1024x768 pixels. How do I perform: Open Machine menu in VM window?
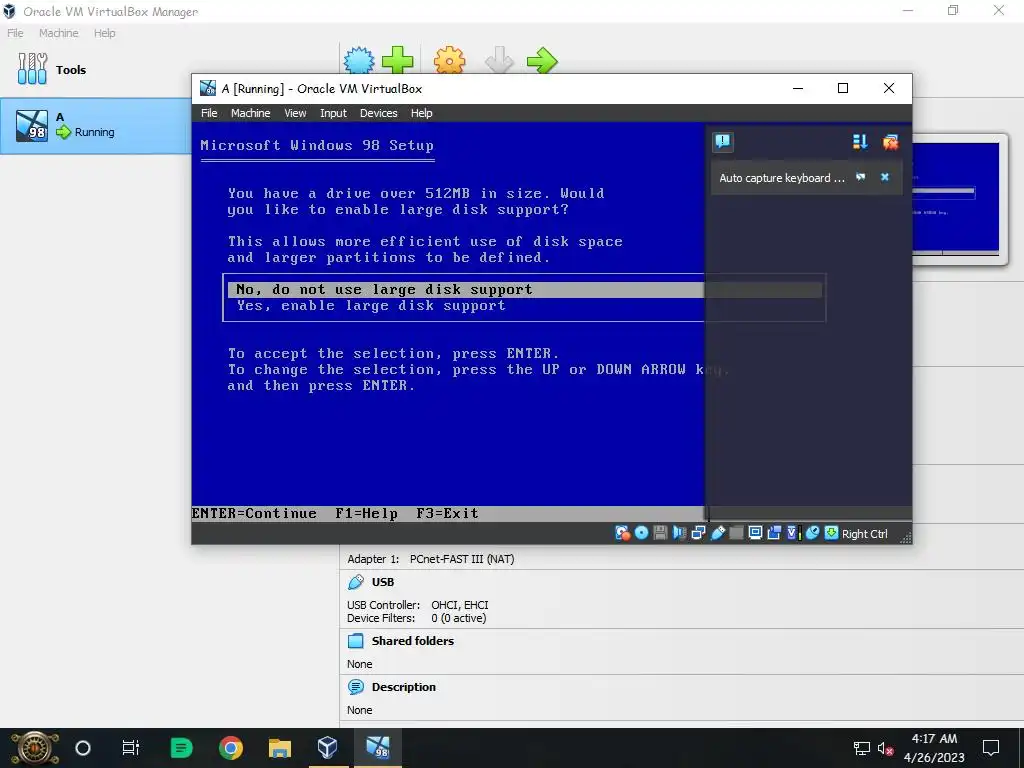point(250,113)
